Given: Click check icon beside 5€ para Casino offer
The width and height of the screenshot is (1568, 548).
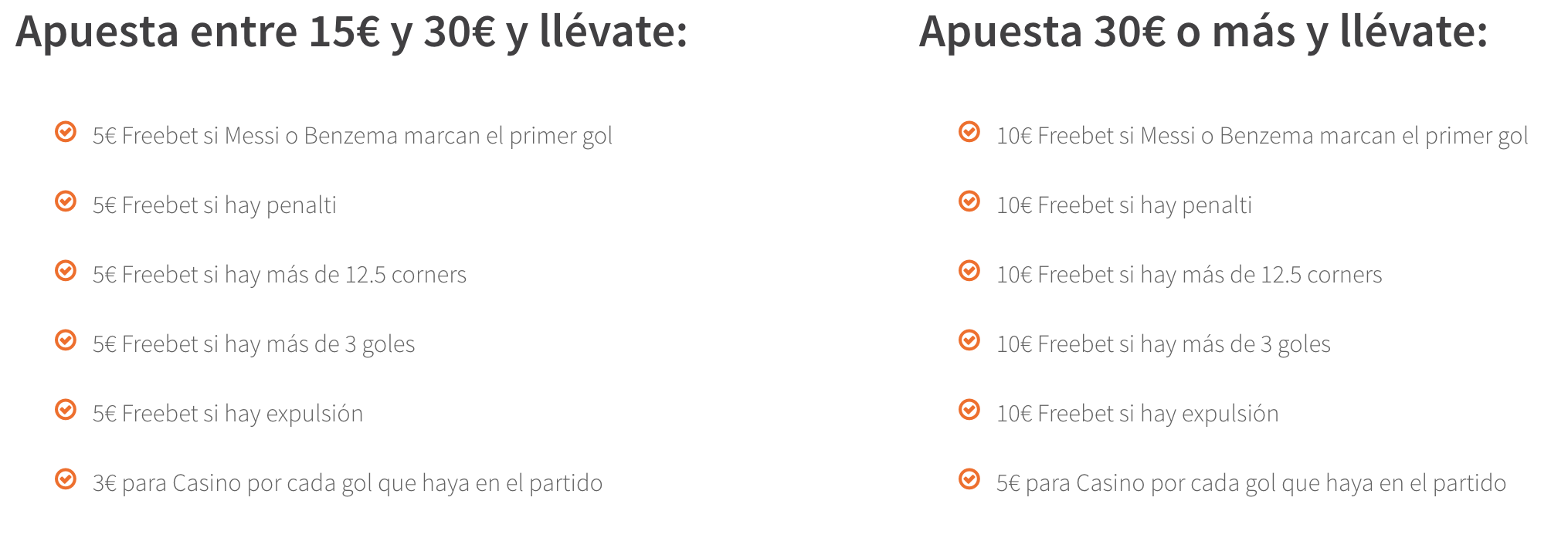Looking at the screenshot, I should point(969,479).
